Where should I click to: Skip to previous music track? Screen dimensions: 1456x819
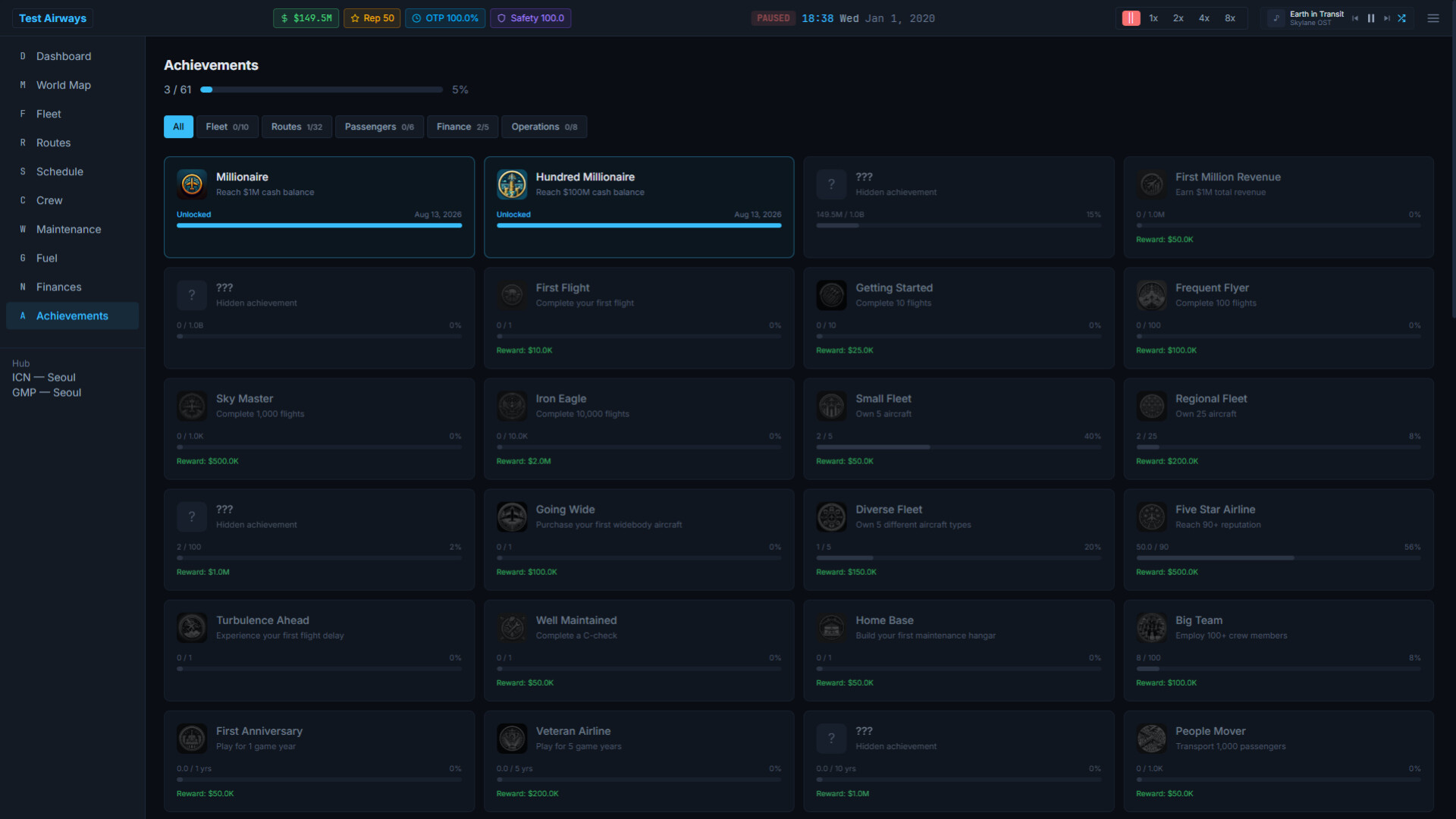pyautogui.click(x=1355, y=18)
